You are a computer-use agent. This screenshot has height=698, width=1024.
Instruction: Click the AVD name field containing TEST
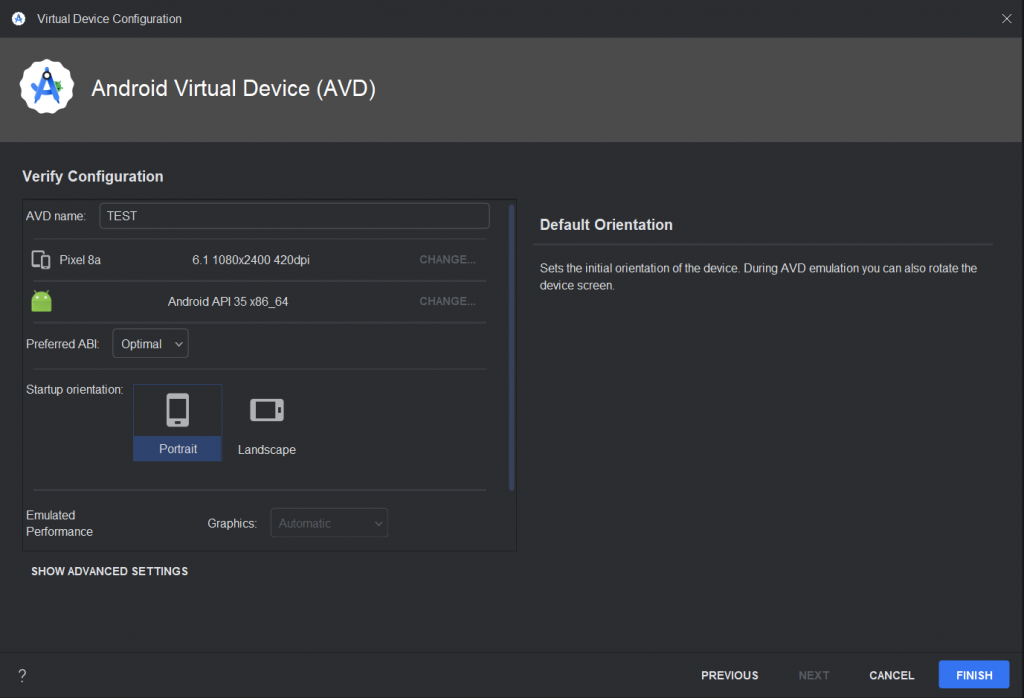tap(294, 215)
